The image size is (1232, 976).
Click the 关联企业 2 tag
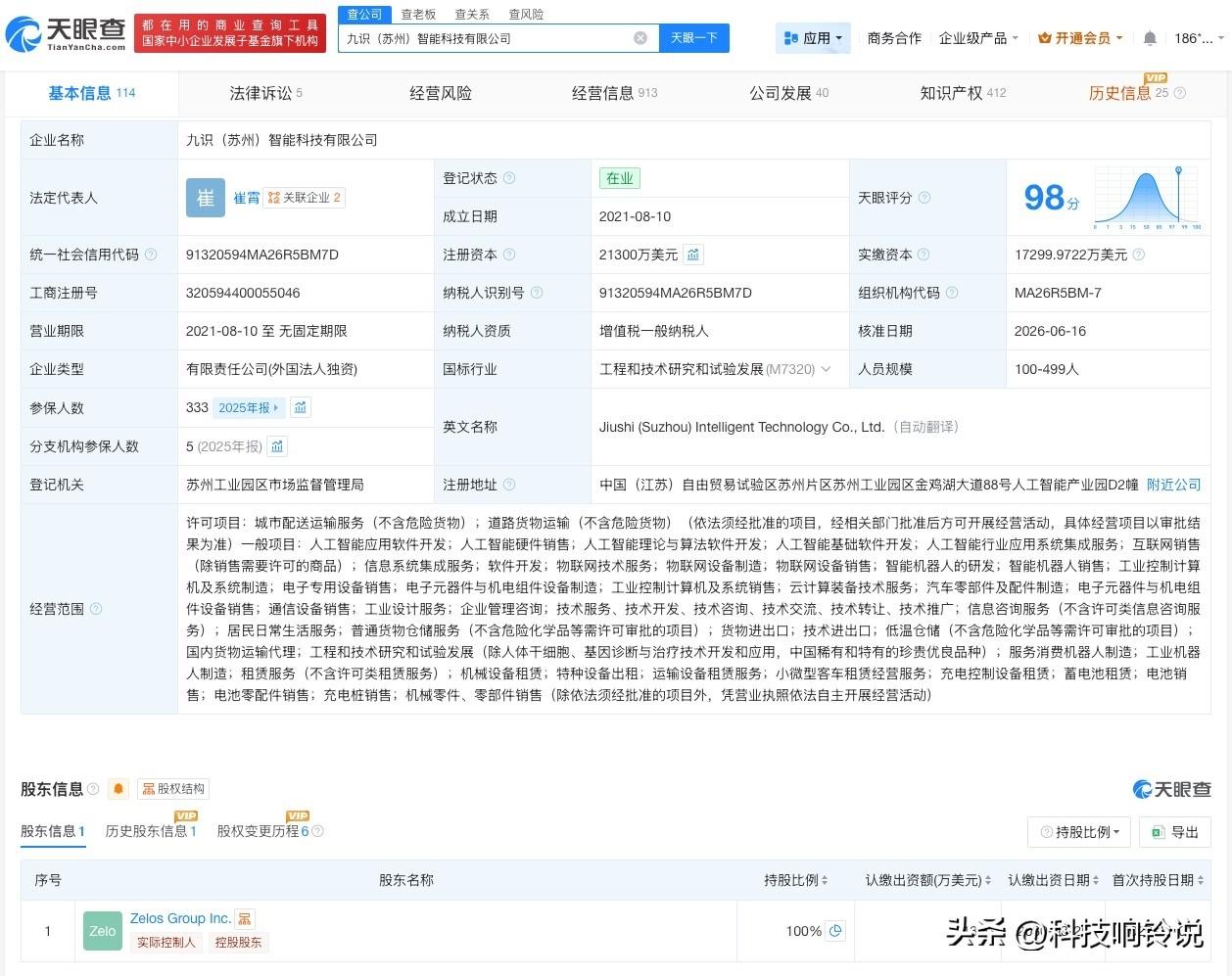click(x=305, y=198)
